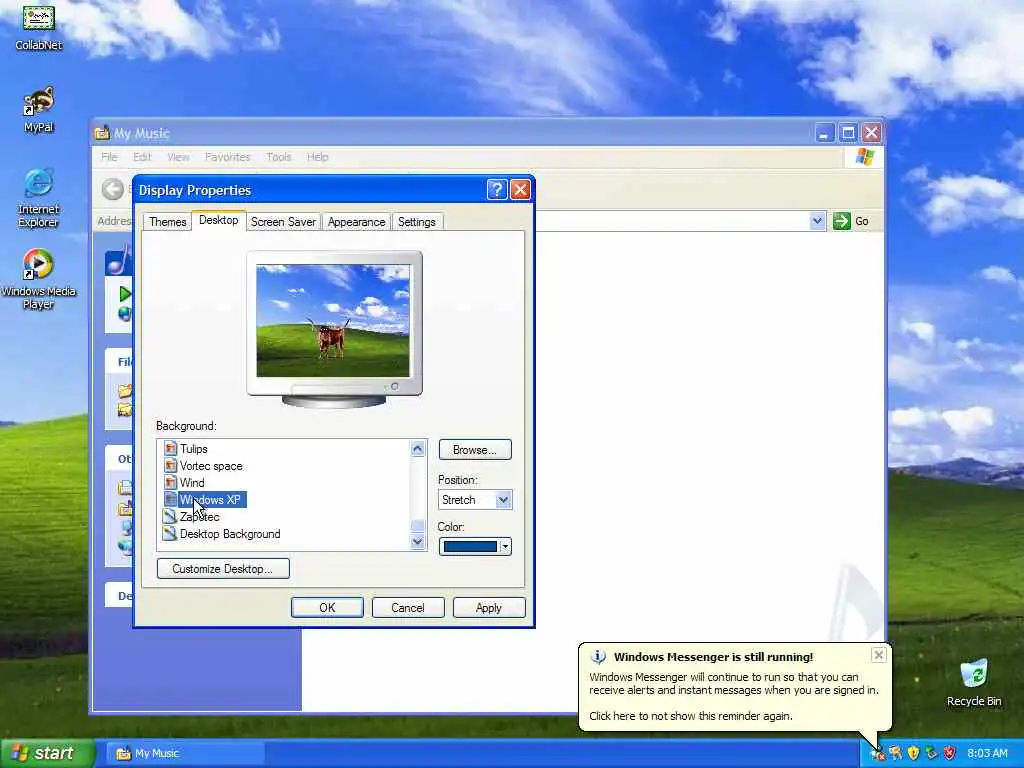
Task: Close the Display Properties dialog
Action: 520,189
